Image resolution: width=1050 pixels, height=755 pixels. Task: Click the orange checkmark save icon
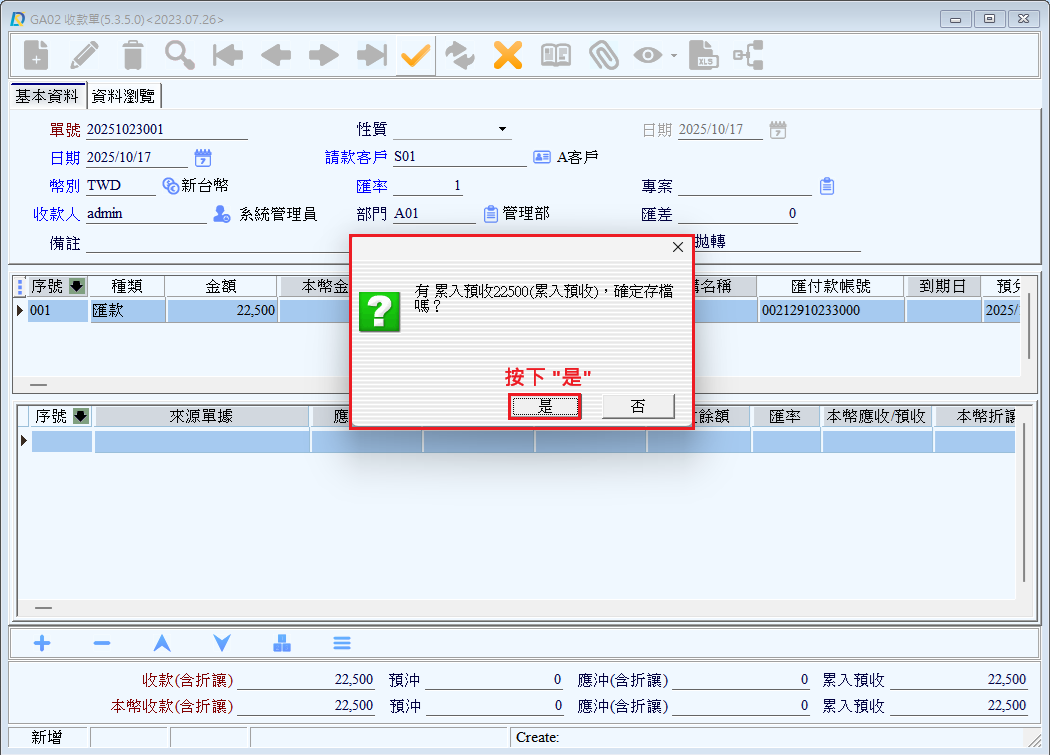coord(415,56)
